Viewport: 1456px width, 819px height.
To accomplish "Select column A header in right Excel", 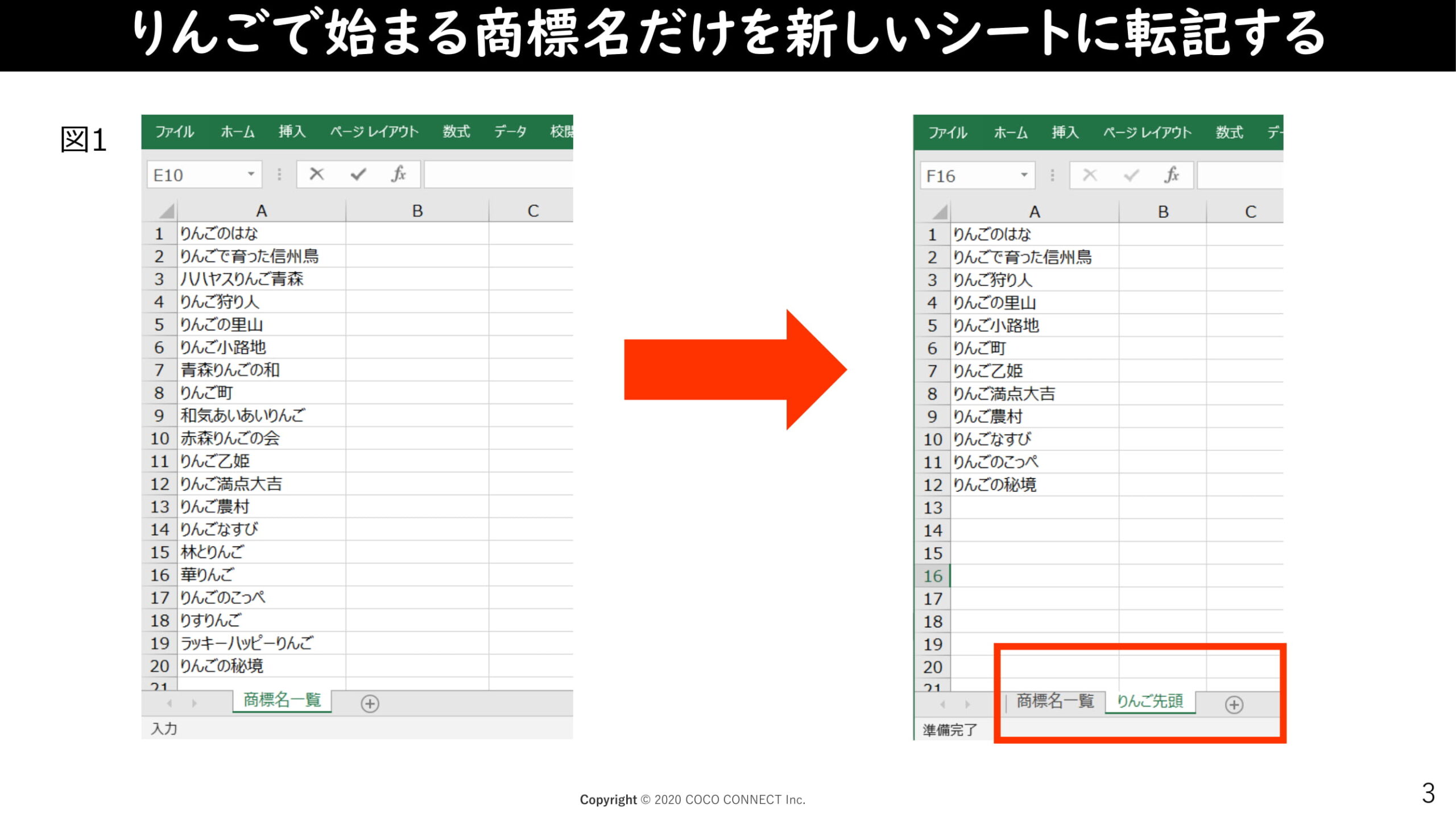I will point(1035,212).
